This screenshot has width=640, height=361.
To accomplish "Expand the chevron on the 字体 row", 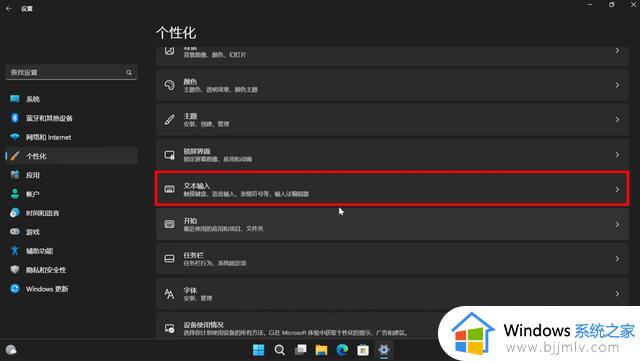I will pos(617,294).
